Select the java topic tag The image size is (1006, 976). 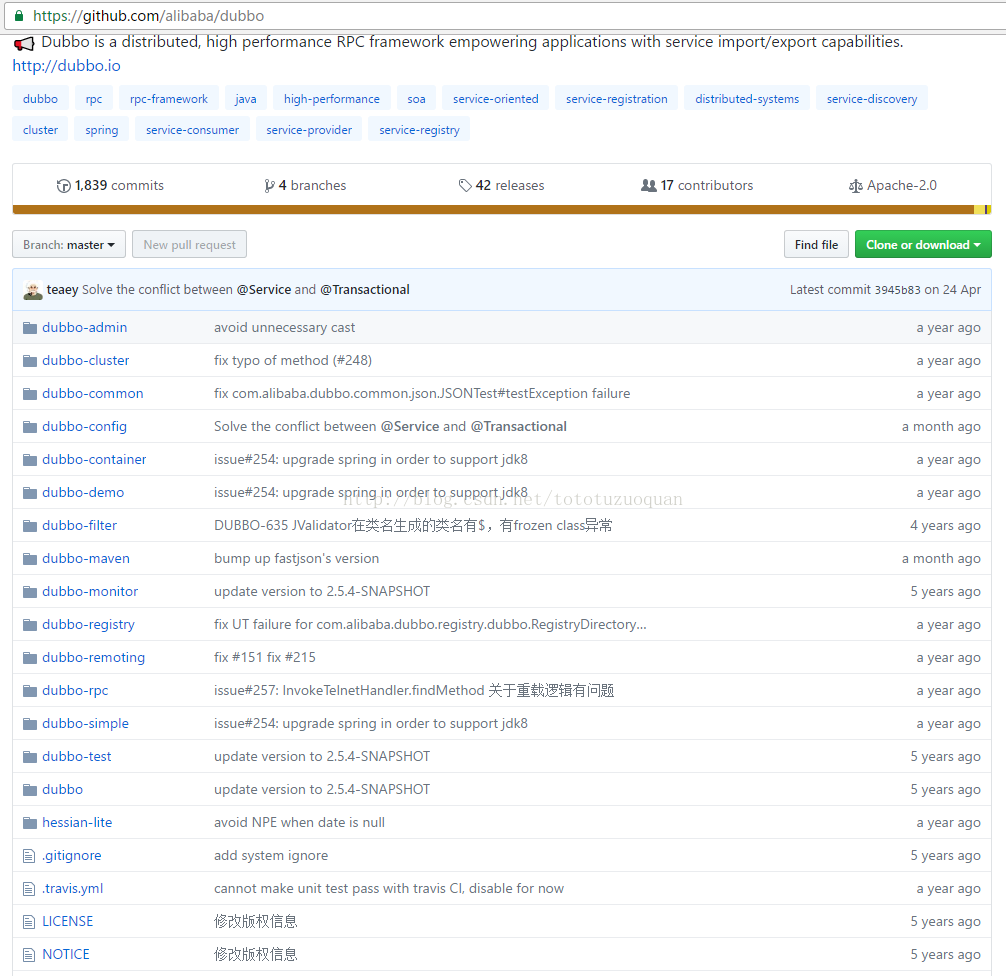[246, 99]
